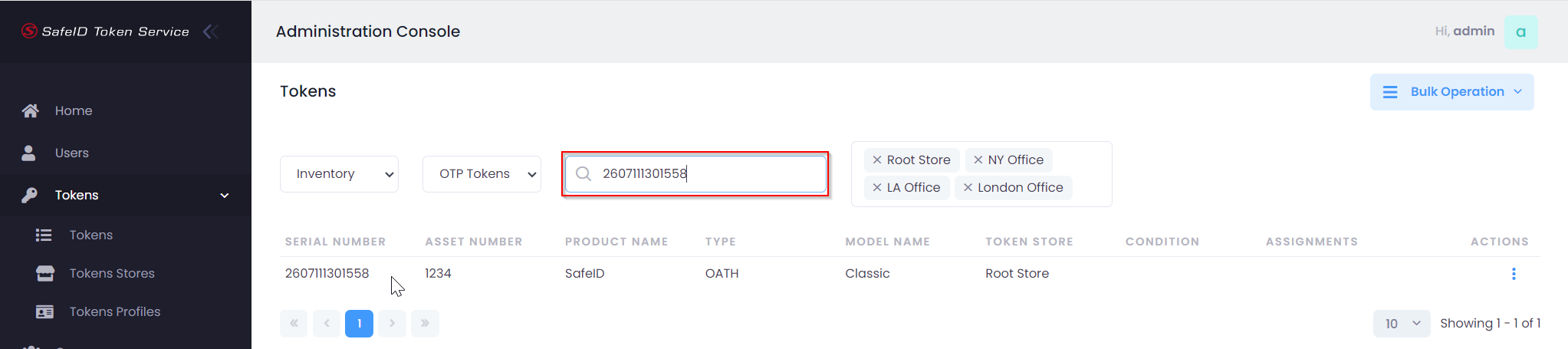This screenshot has height=349, width=1568.
Task: Go to previous page of results
Action: click(x=327, y=324)
